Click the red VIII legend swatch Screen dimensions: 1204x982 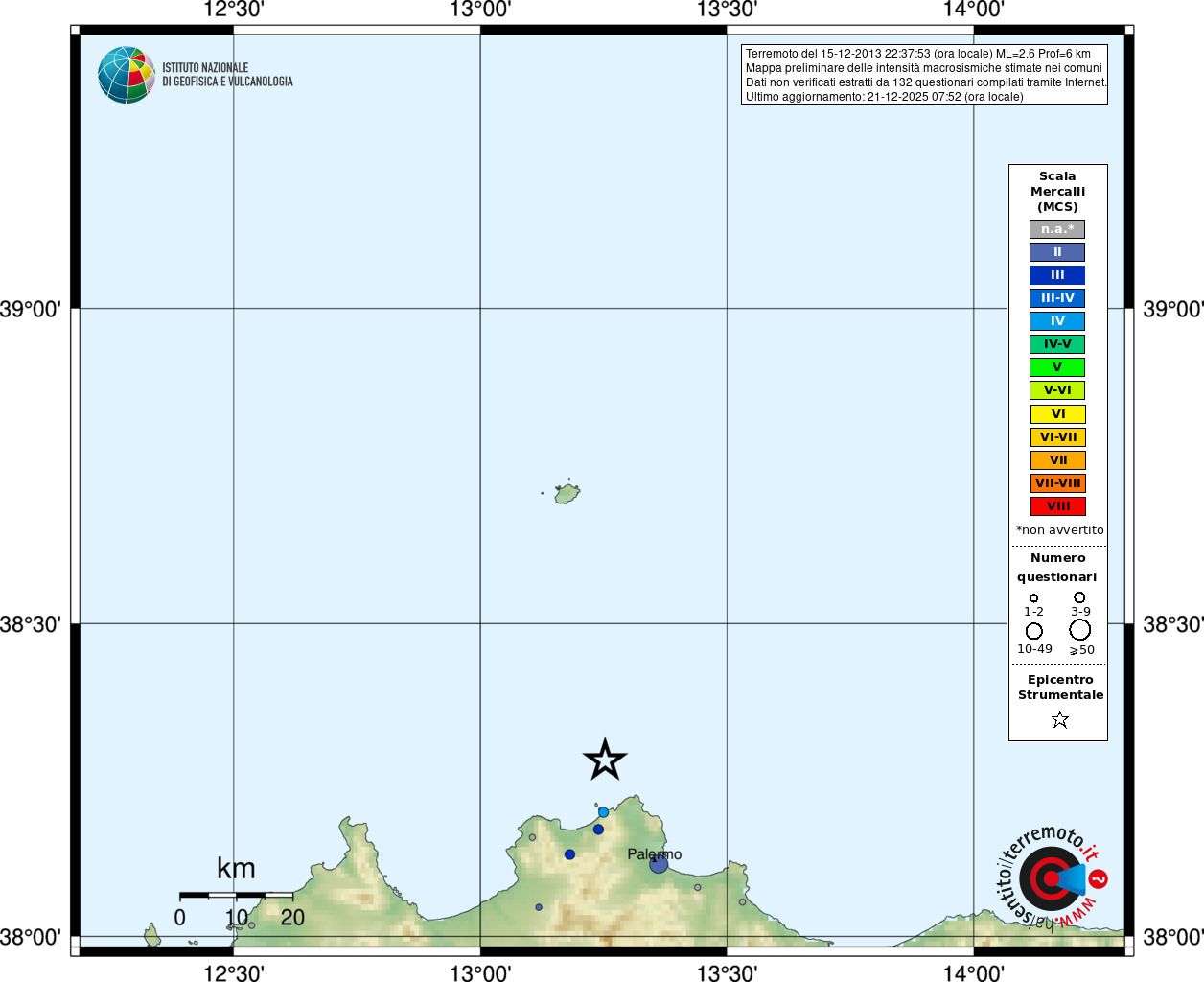1057,506
